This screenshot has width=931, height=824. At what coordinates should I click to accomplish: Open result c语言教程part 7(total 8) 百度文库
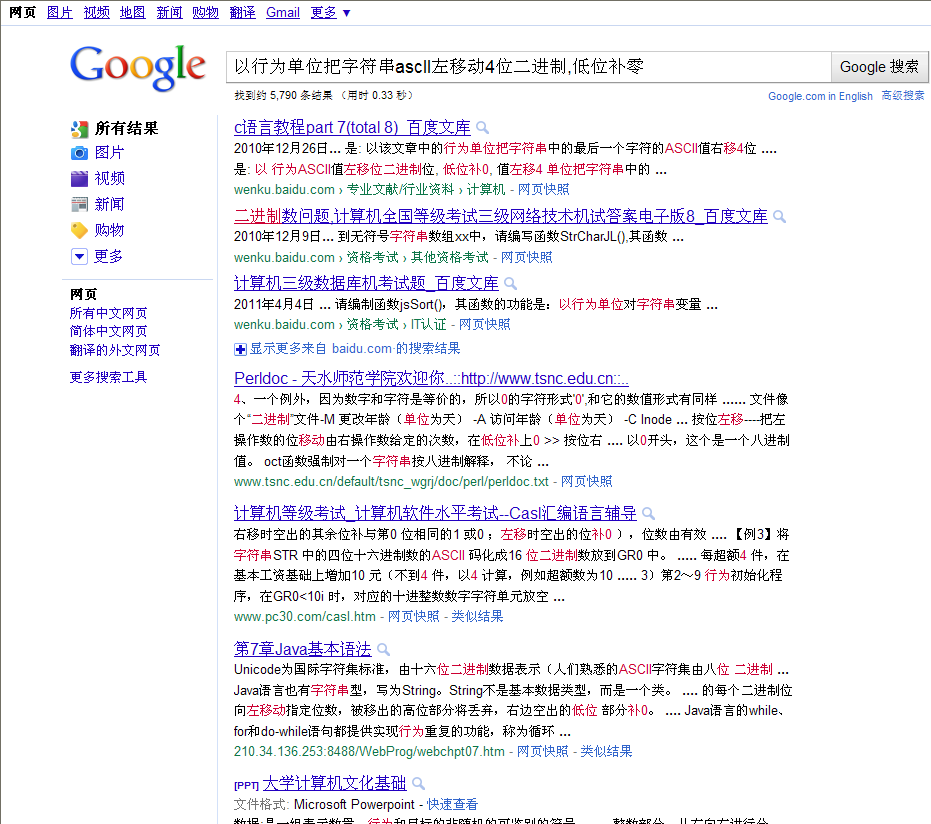352,128
